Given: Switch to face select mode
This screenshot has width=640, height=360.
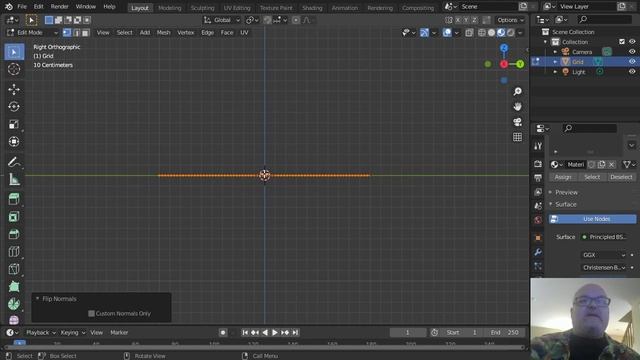Looking at the screenshot, I should tap(85, 33).
